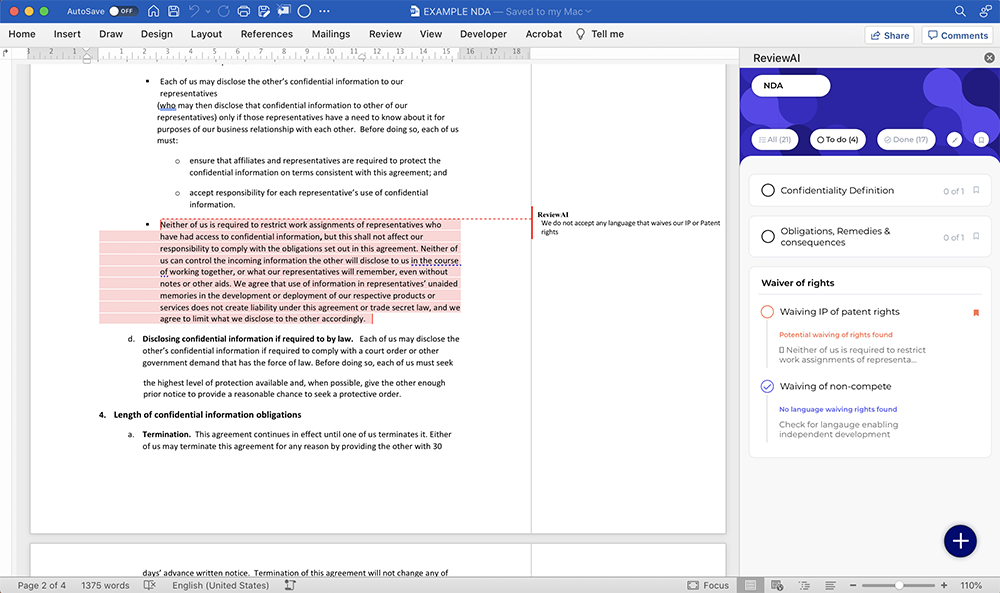Open the Acrobat tab

tap(544, 34)
